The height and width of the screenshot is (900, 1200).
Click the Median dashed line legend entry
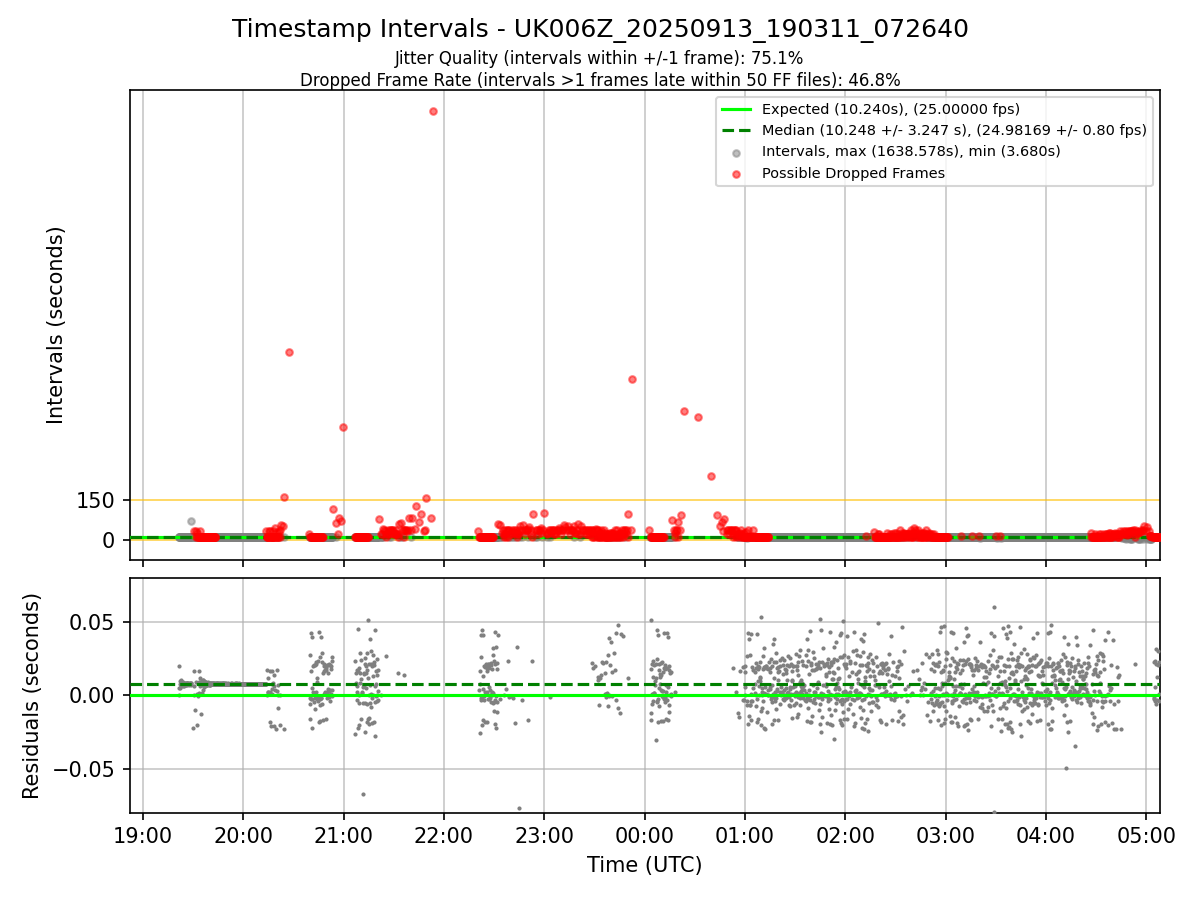tap(933, 130)
